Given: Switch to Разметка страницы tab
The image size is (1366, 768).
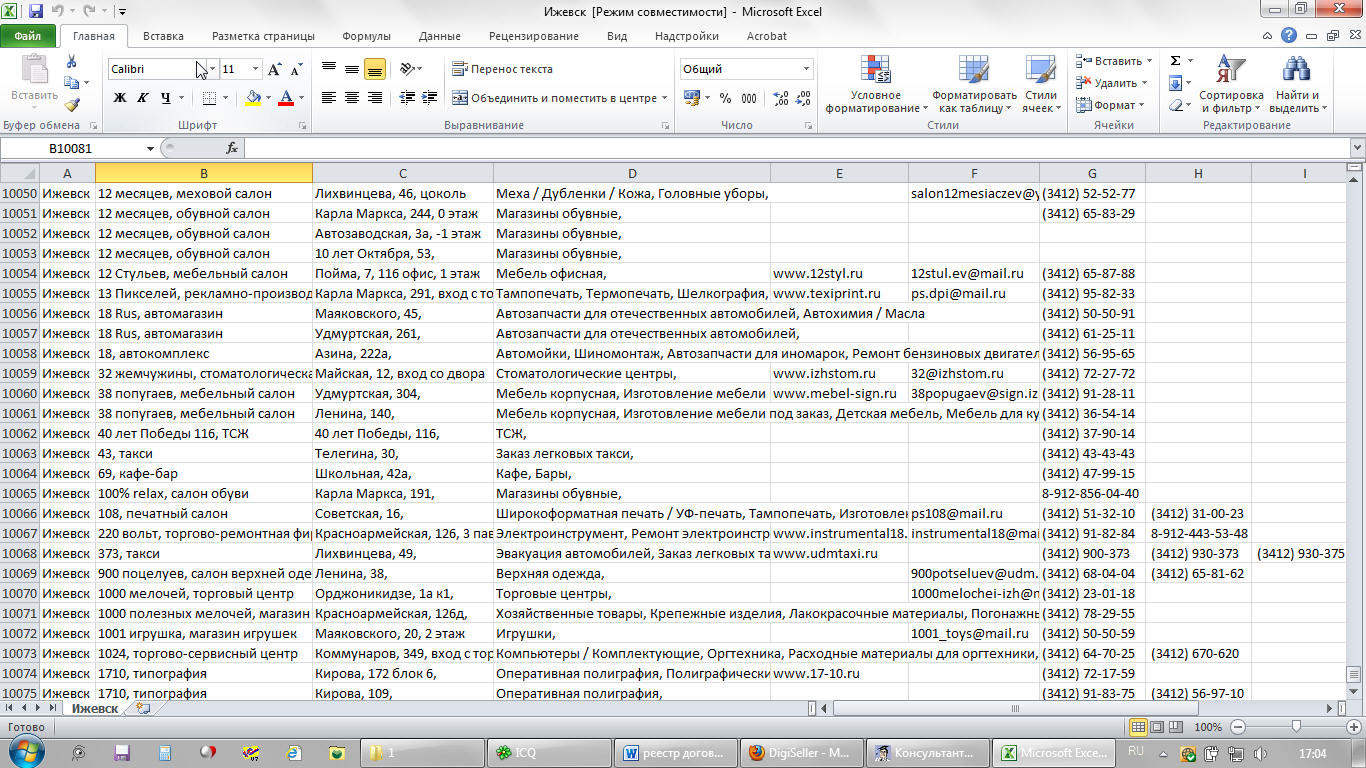Looking at the screenshot, I should (x=263, y=36).
